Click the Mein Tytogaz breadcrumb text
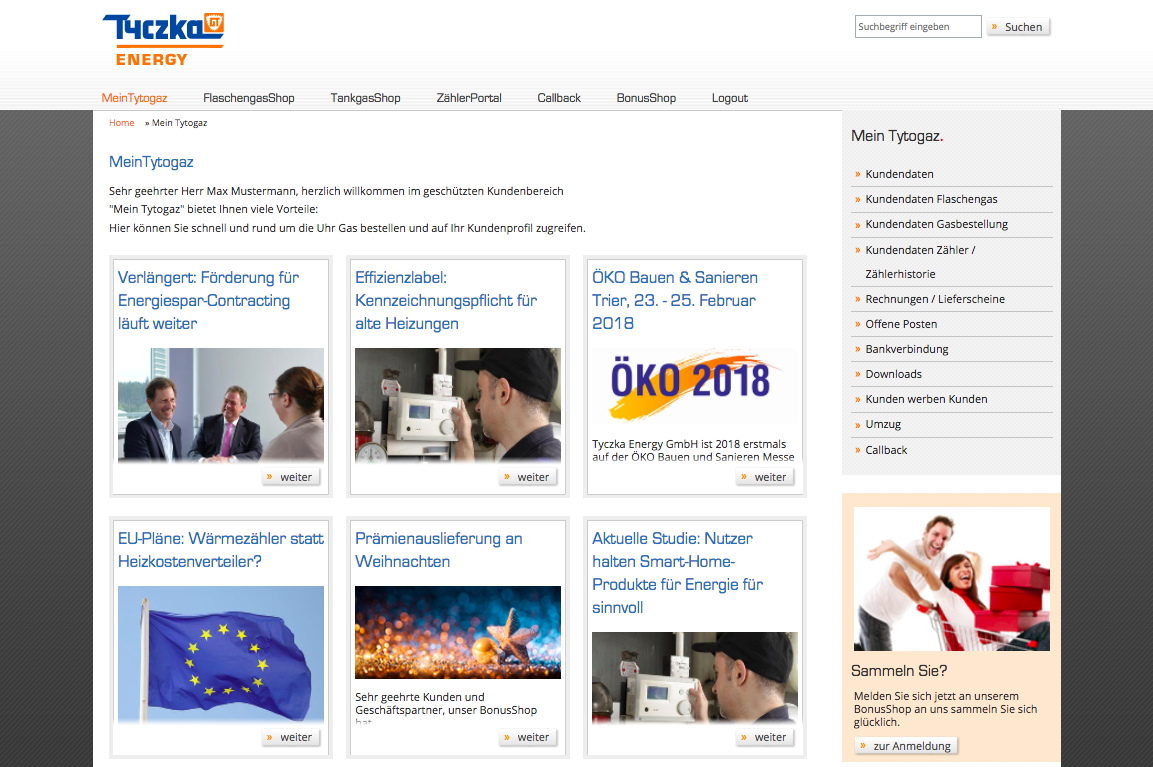The image size is (1153, 767). click(x=179, y=123)
